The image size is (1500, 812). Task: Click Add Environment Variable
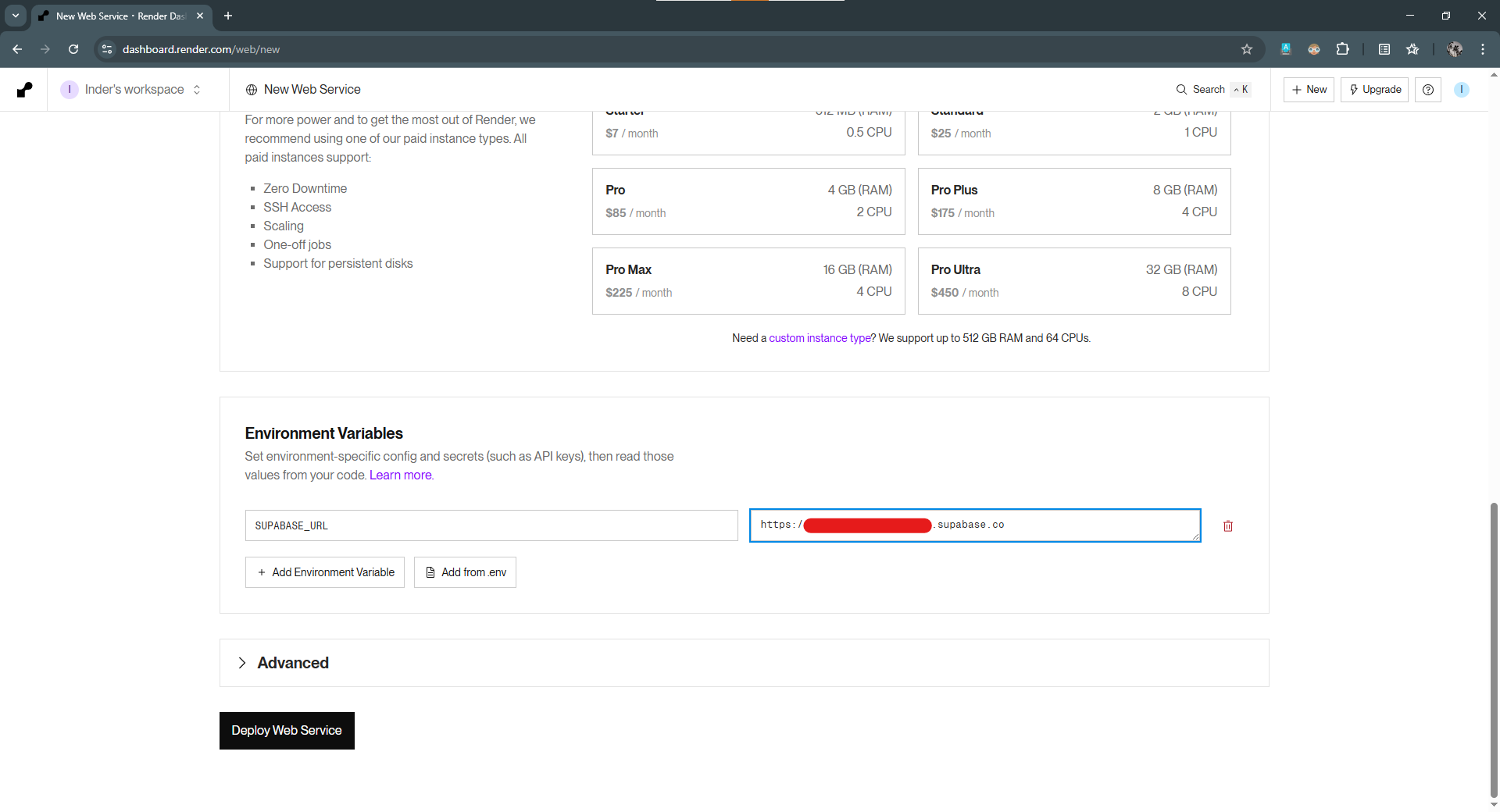[x=325, y=572]
